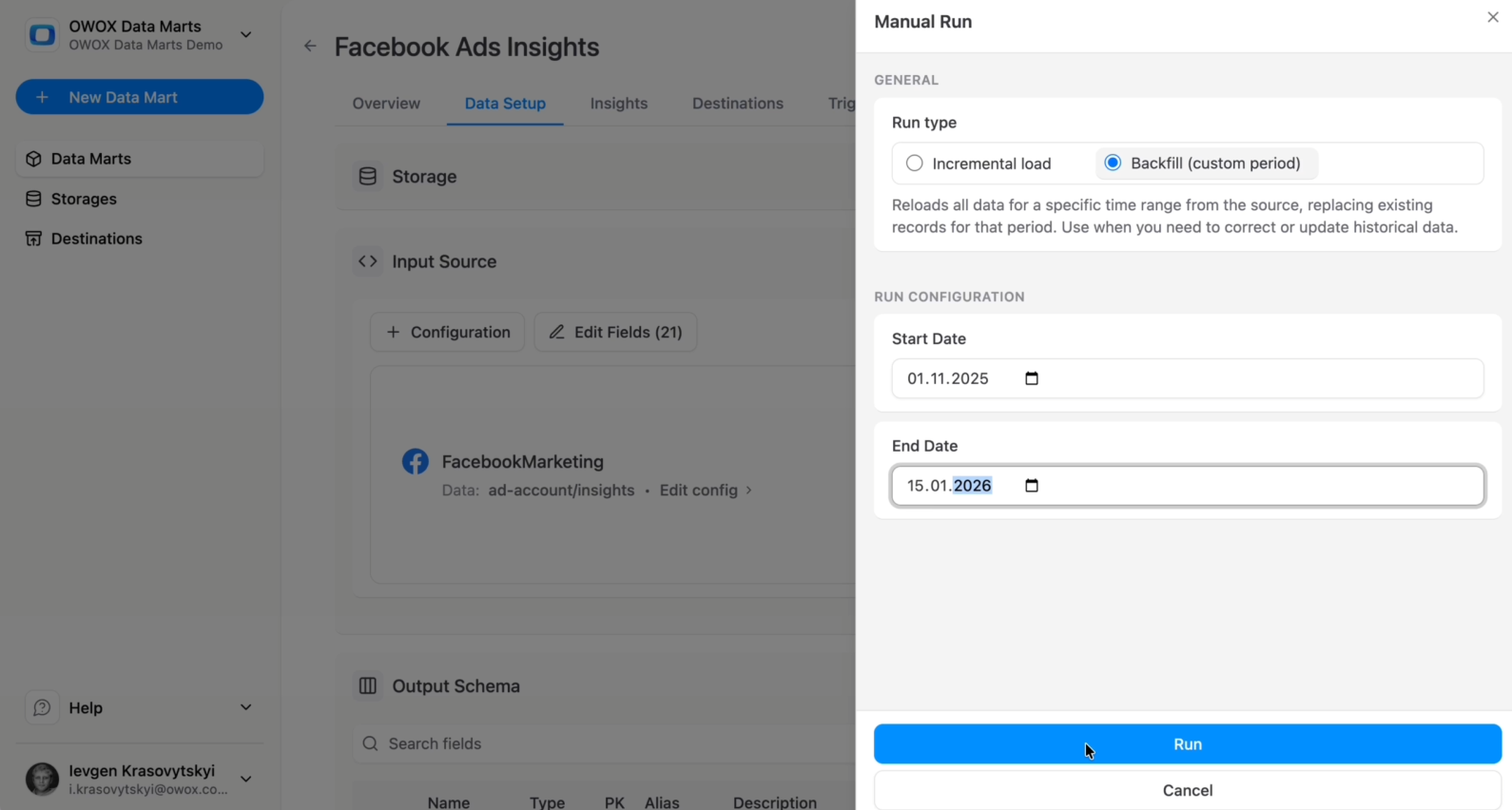Click the Destinations archive icon in sidebar
Viewport: 1512px width, 810px height.
tap(33, 239)
